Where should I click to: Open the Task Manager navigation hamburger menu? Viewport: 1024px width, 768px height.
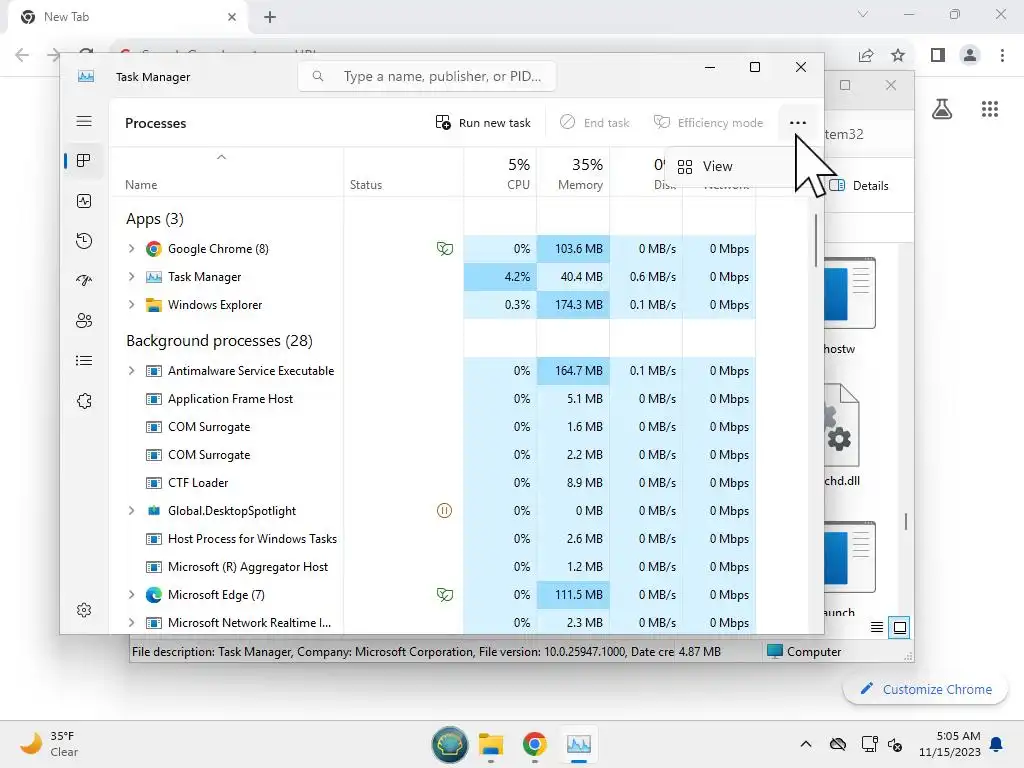point(84,121)
